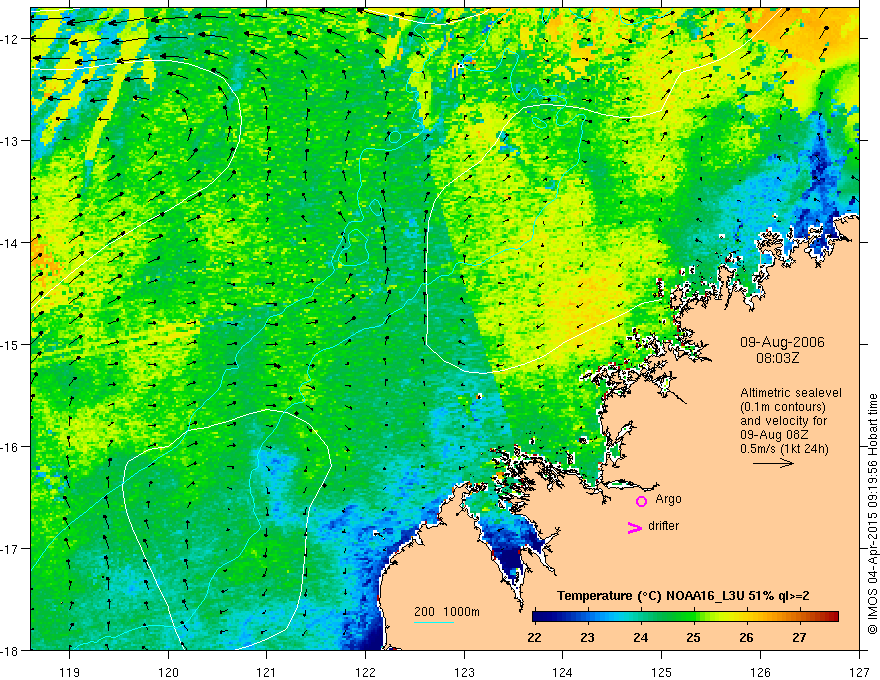Click latitude axis label -13
The width and height of the screenshot is (880, 680).
tap(11, 141)
